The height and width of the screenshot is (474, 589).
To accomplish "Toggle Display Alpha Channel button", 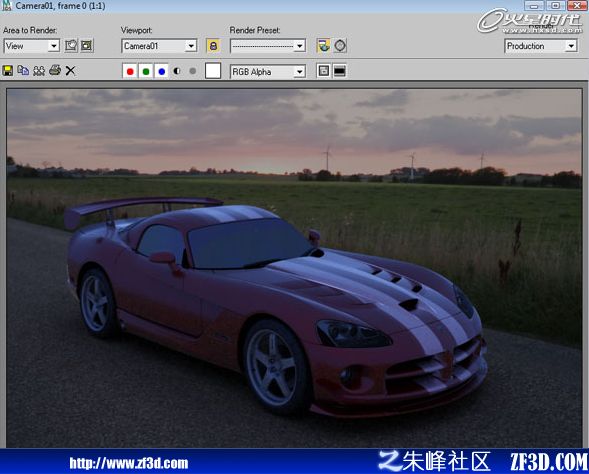I will tap(177, 71).
